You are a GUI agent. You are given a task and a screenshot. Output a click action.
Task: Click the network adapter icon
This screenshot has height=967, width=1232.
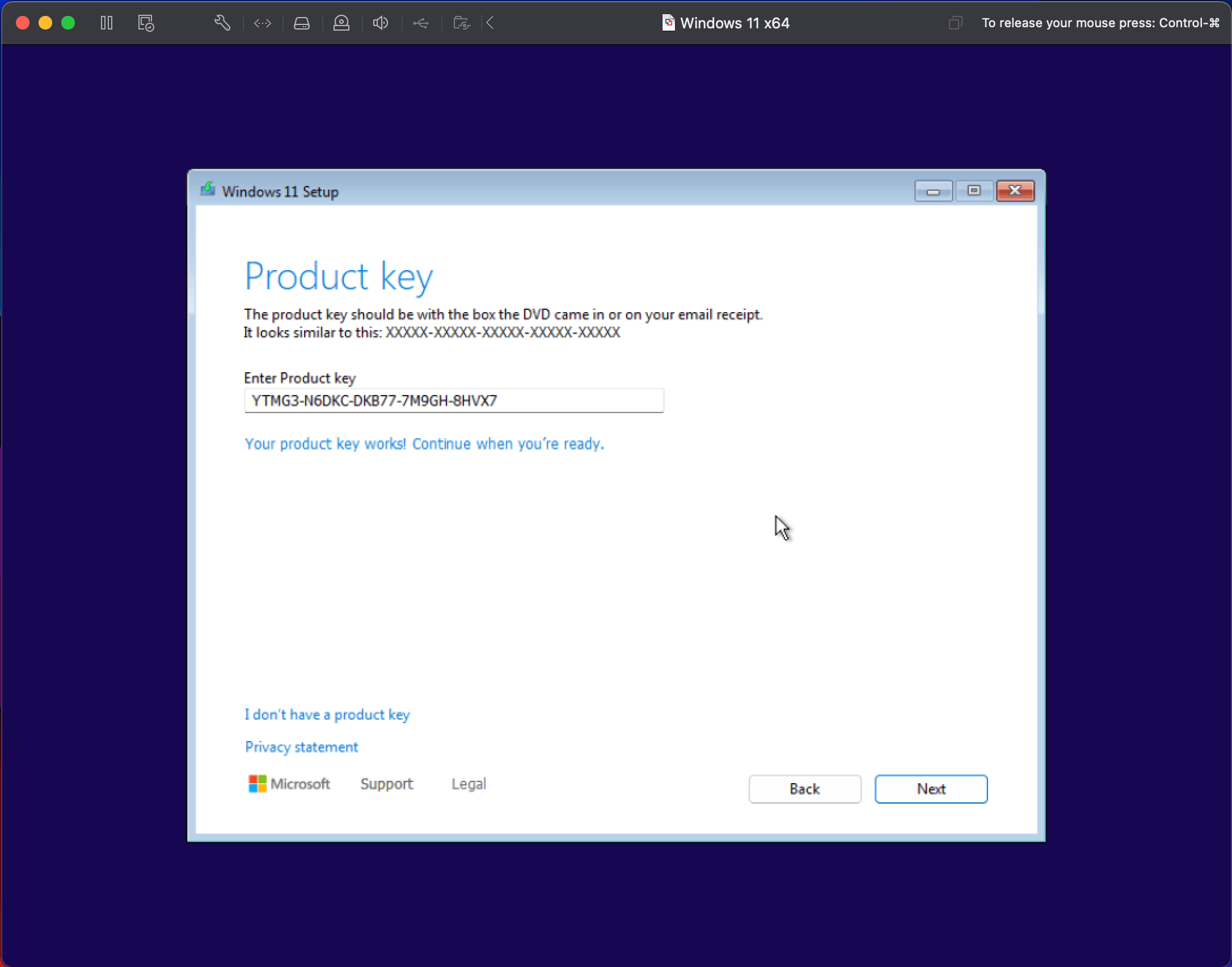pyautogui.click(x=263, y=23)
